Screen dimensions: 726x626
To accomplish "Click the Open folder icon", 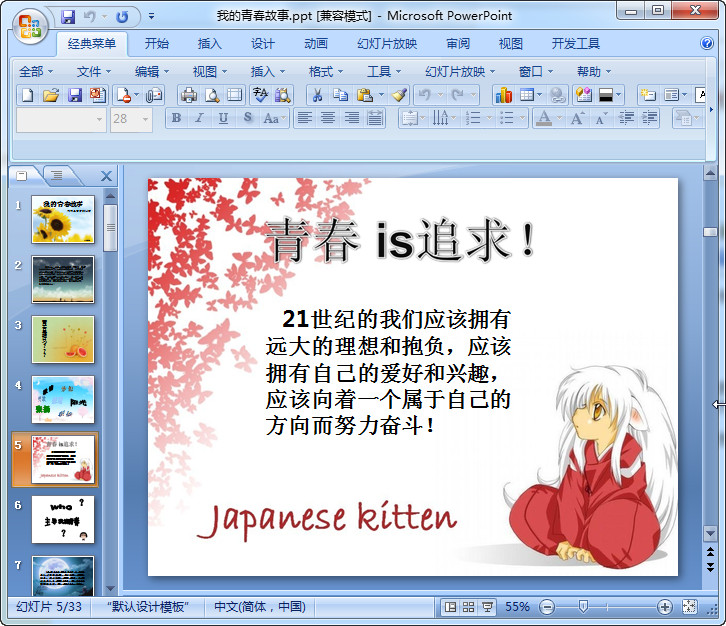I will click(x=50, y=95).
